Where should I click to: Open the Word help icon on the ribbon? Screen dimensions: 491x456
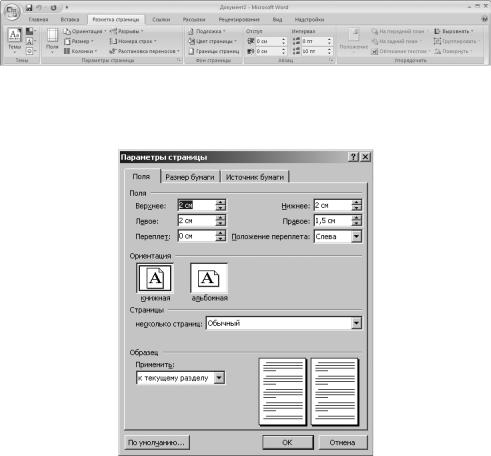click(484, 19)
